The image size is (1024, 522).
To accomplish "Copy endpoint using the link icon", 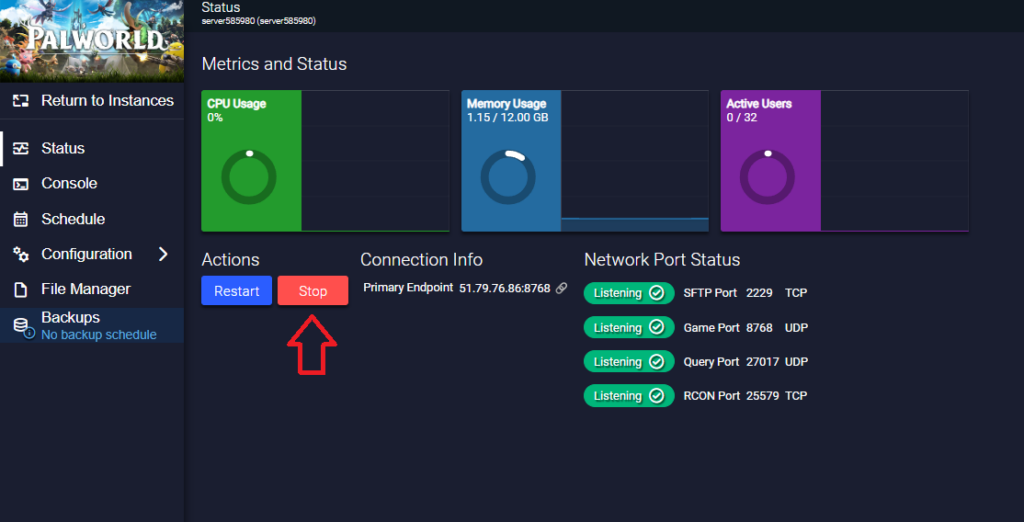I will (x=561, y=288).
